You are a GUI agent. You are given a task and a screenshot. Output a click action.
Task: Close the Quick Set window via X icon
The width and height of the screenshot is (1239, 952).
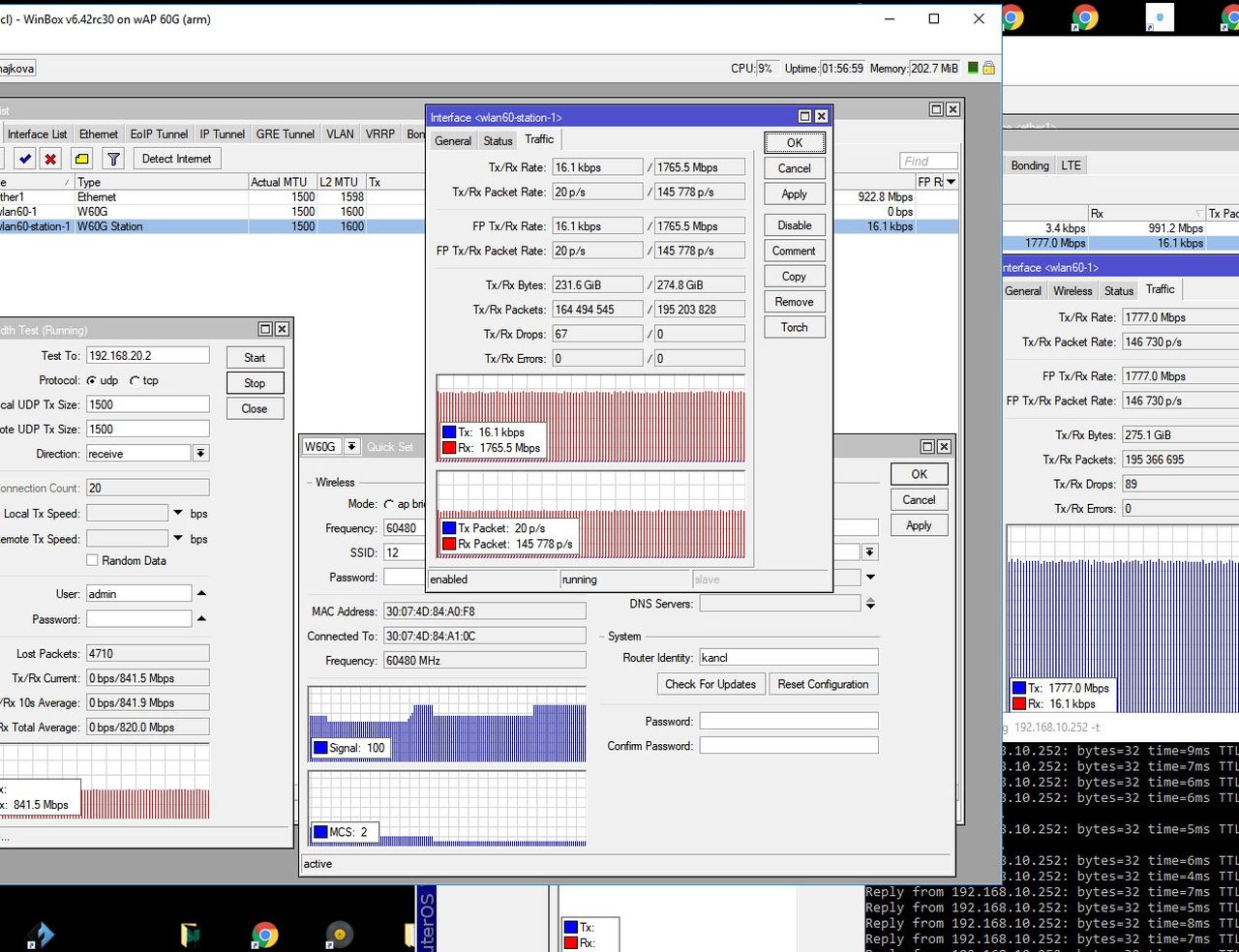pos(944,446)
